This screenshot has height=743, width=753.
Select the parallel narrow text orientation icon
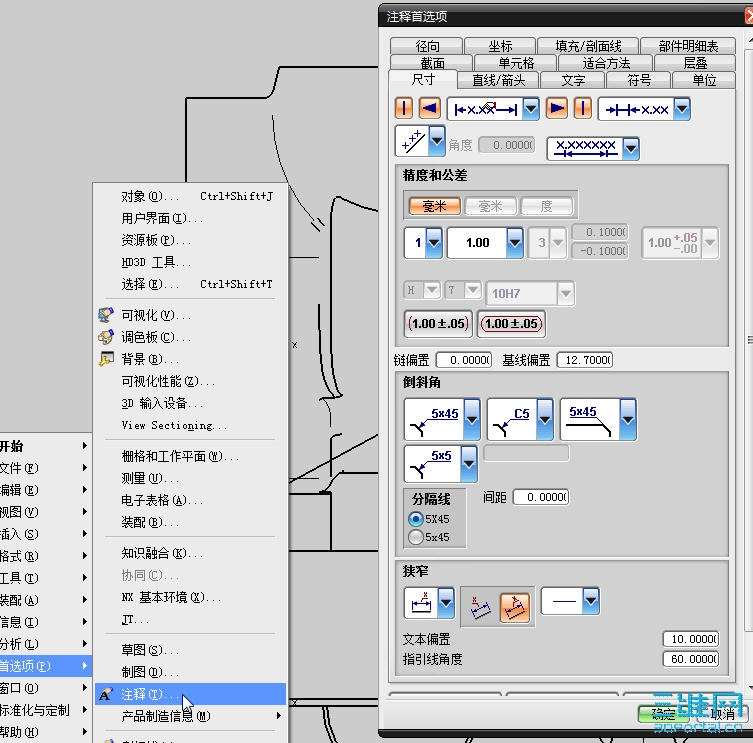click(514, 608)
